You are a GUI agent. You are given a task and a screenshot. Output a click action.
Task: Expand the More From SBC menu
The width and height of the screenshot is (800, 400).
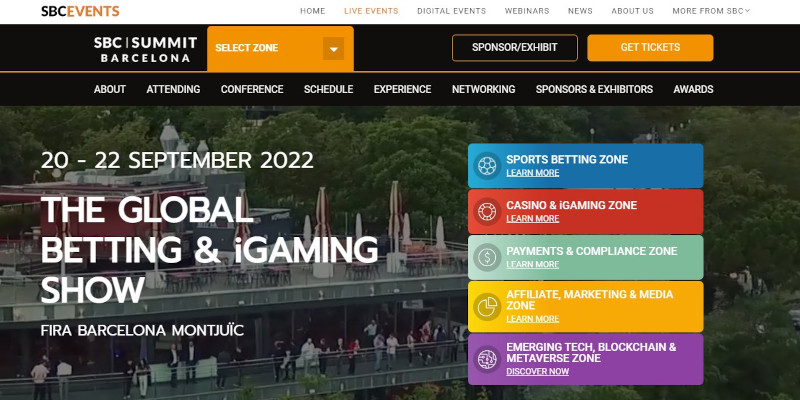tap(711, 11)
